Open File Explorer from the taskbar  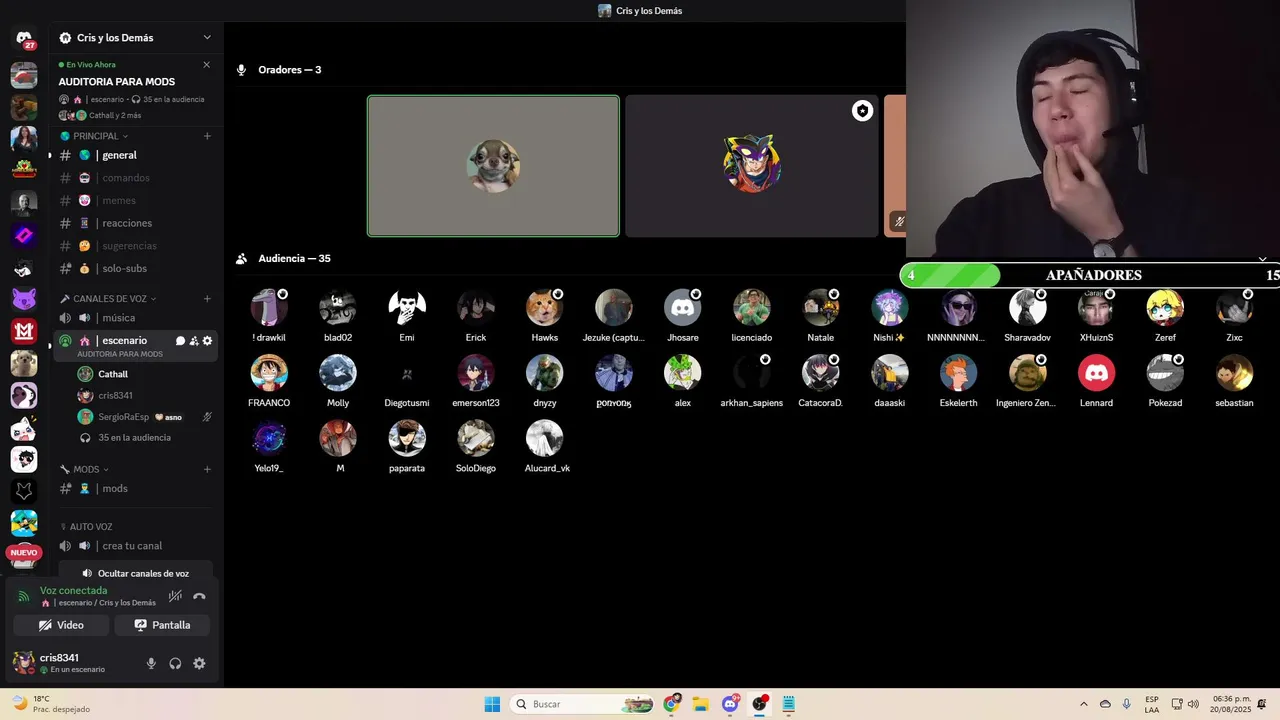pyautogui.click(x=701, y=704)
